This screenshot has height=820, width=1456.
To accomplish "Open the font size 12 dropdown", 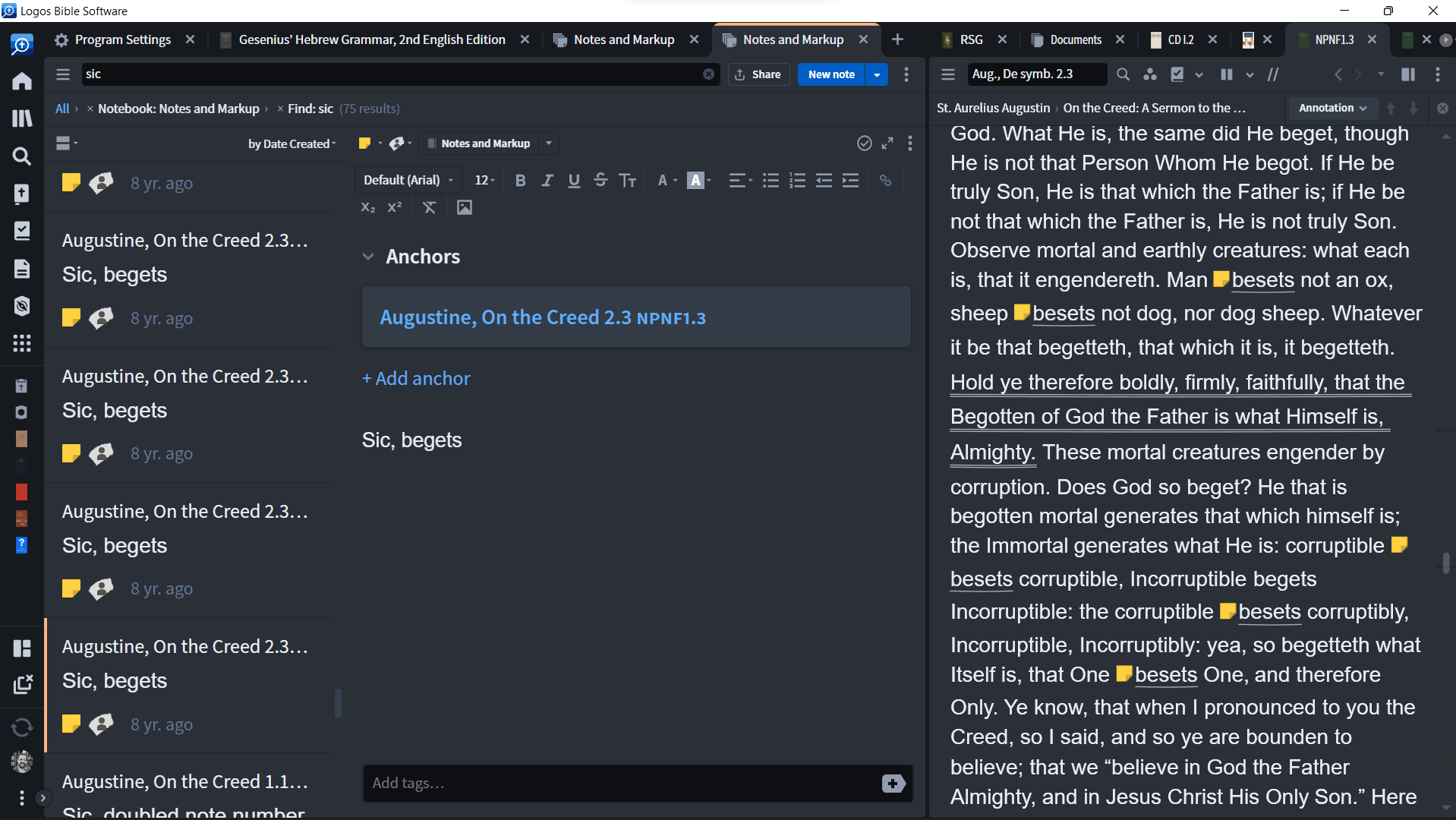I will pos(484,180).
